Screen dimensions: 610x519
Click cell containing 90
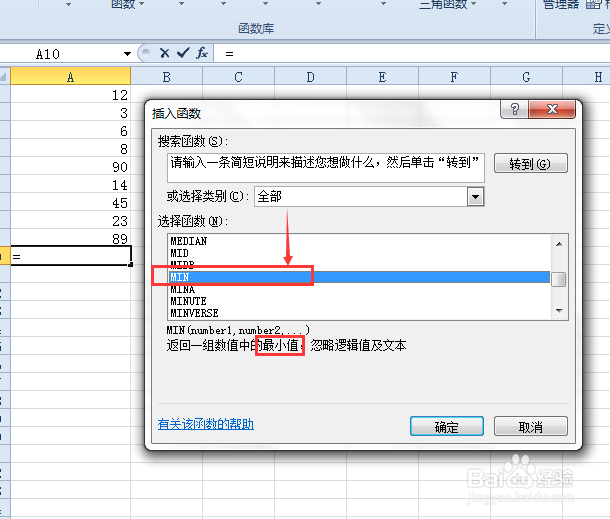coord(70,166)
